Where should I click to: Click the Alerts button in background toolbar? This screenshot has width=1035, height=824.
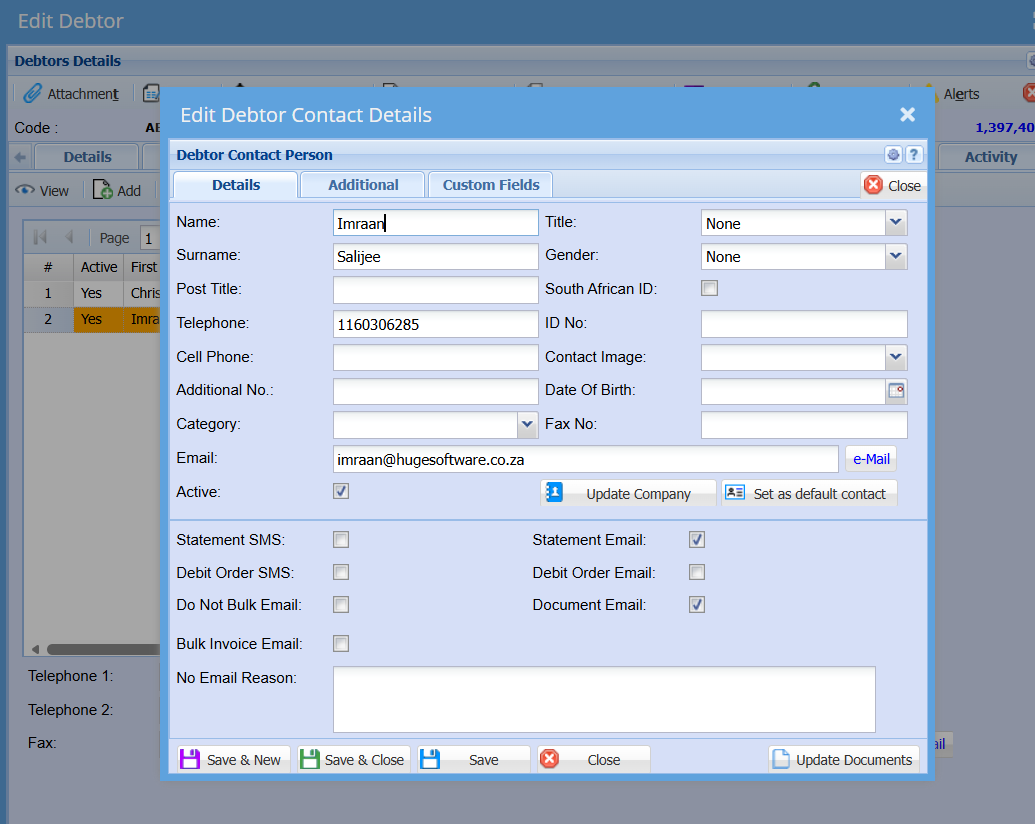pyautogui.click(x=952, y=93)
